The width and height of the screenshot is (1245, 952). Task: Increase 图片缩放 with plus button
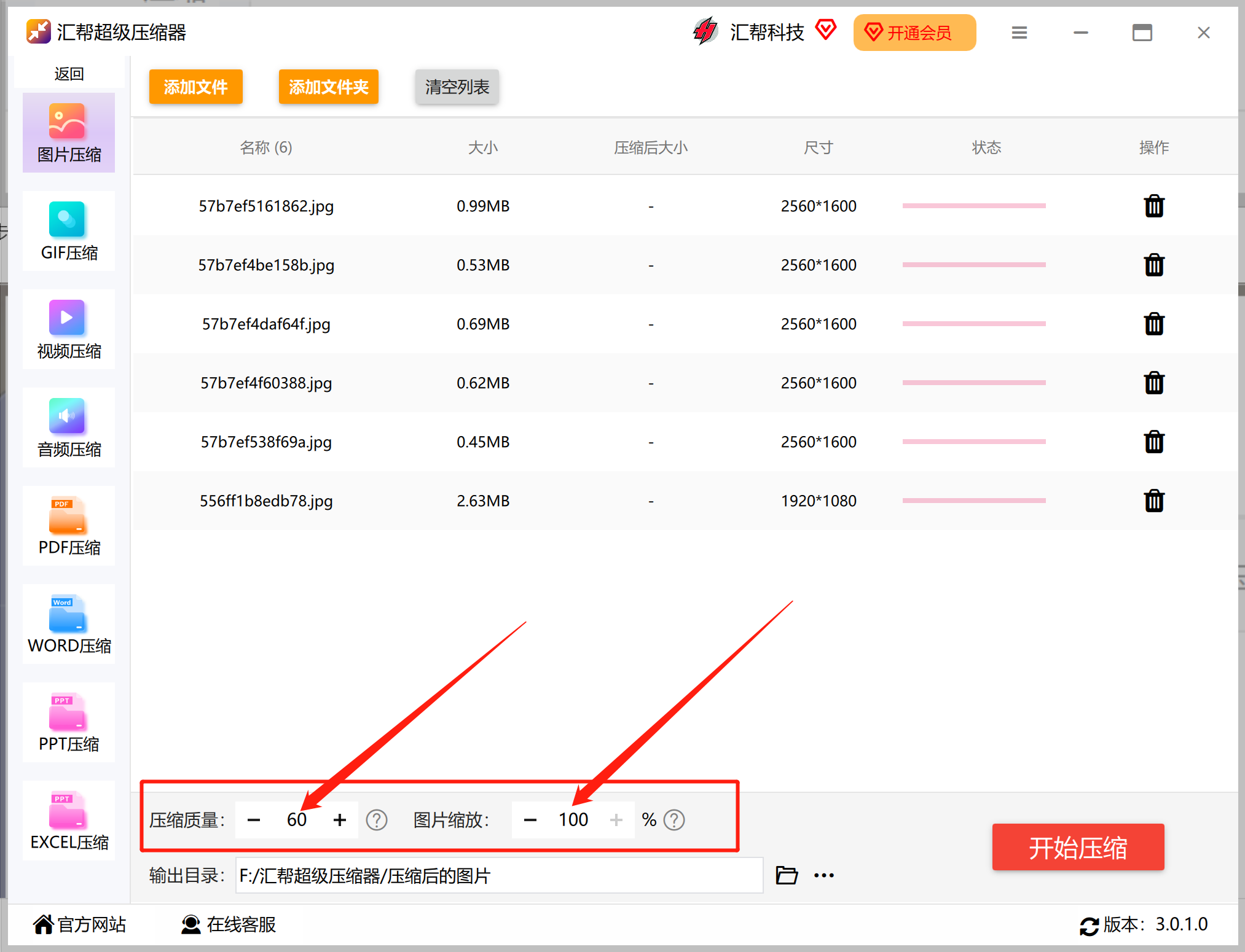click(x=616, y=820)
